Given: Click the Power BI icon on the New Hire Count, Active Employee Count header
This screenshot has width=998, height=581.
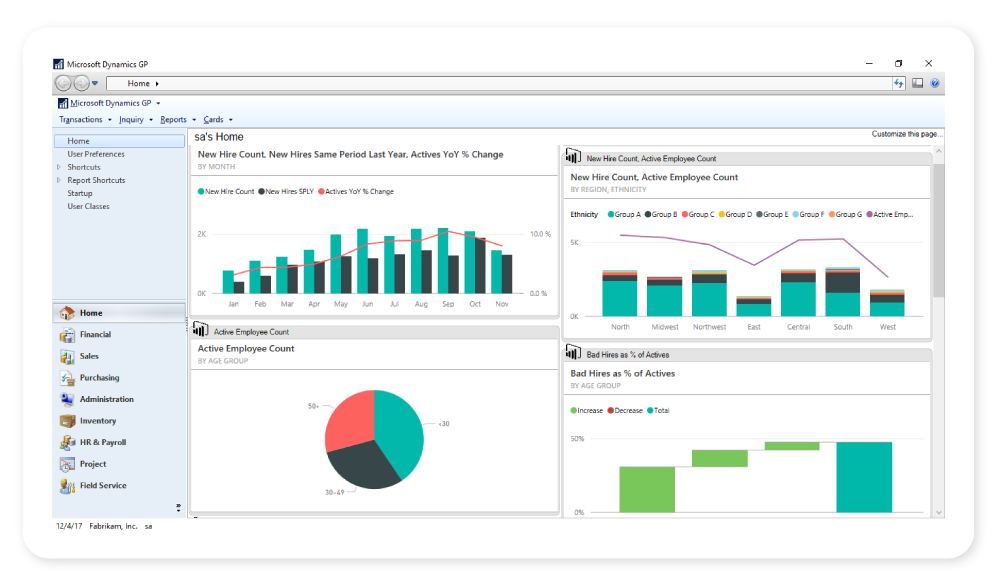Looking at the screenshot, I should pos(573,156).
